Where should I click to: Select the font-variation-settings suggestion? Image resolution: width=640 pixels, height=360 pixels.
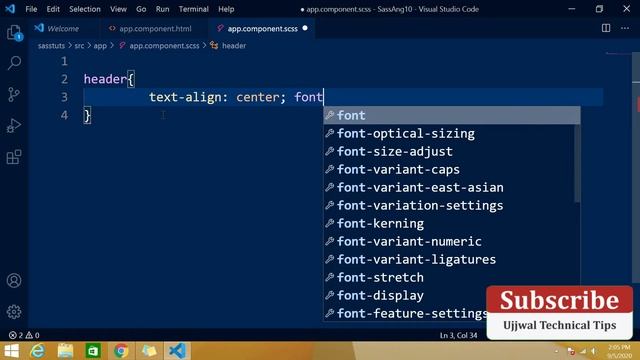tap(449, 205)
